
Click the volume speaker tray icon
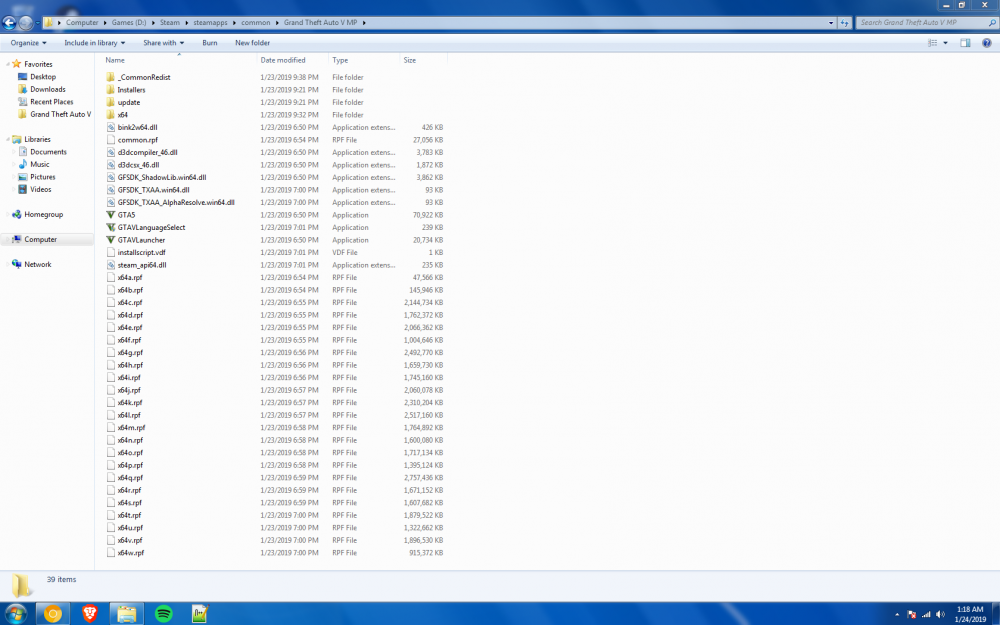tap(940, 614)
